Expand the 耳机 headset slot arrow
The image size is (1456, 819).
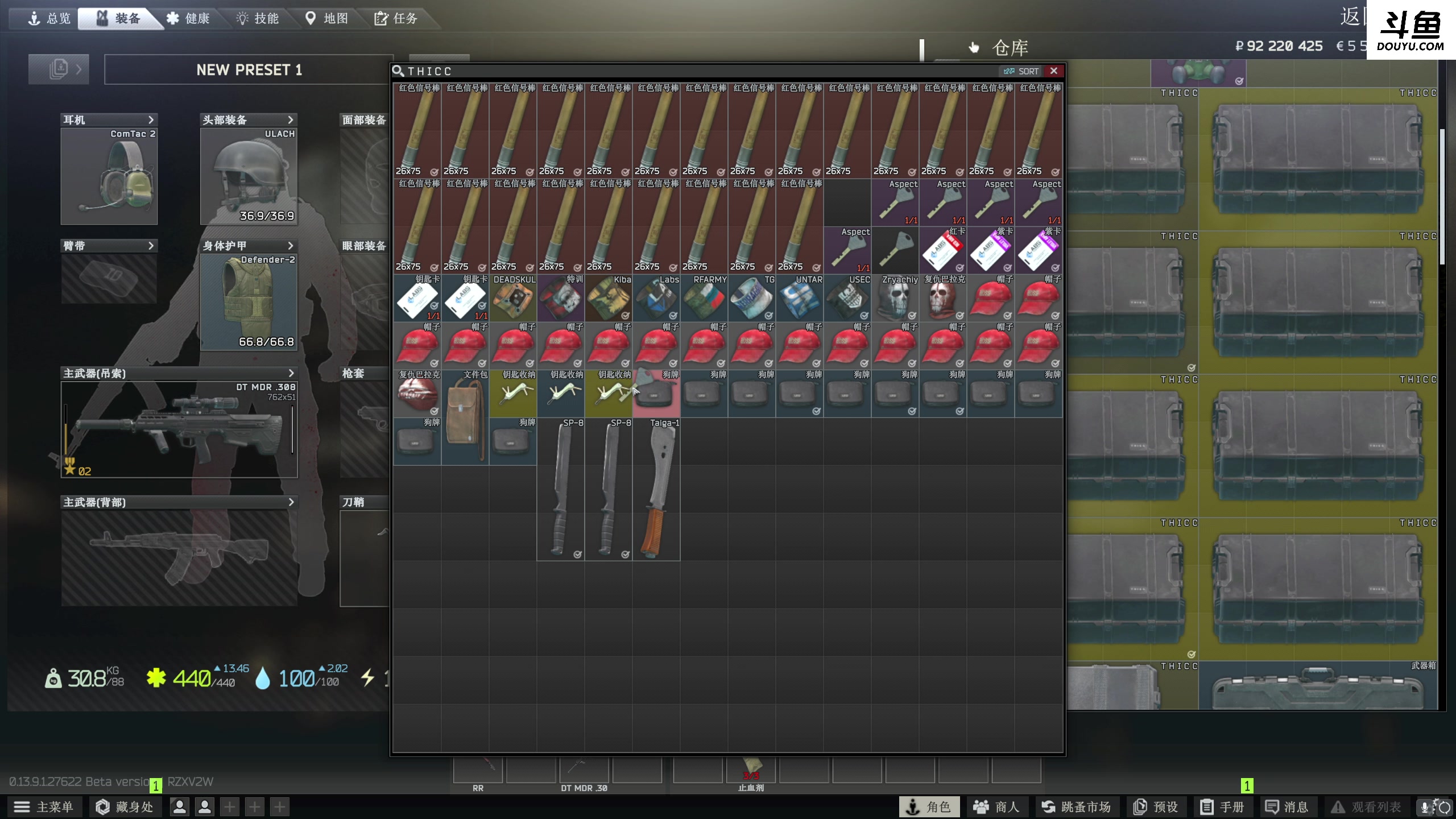[x=151, y=119]
